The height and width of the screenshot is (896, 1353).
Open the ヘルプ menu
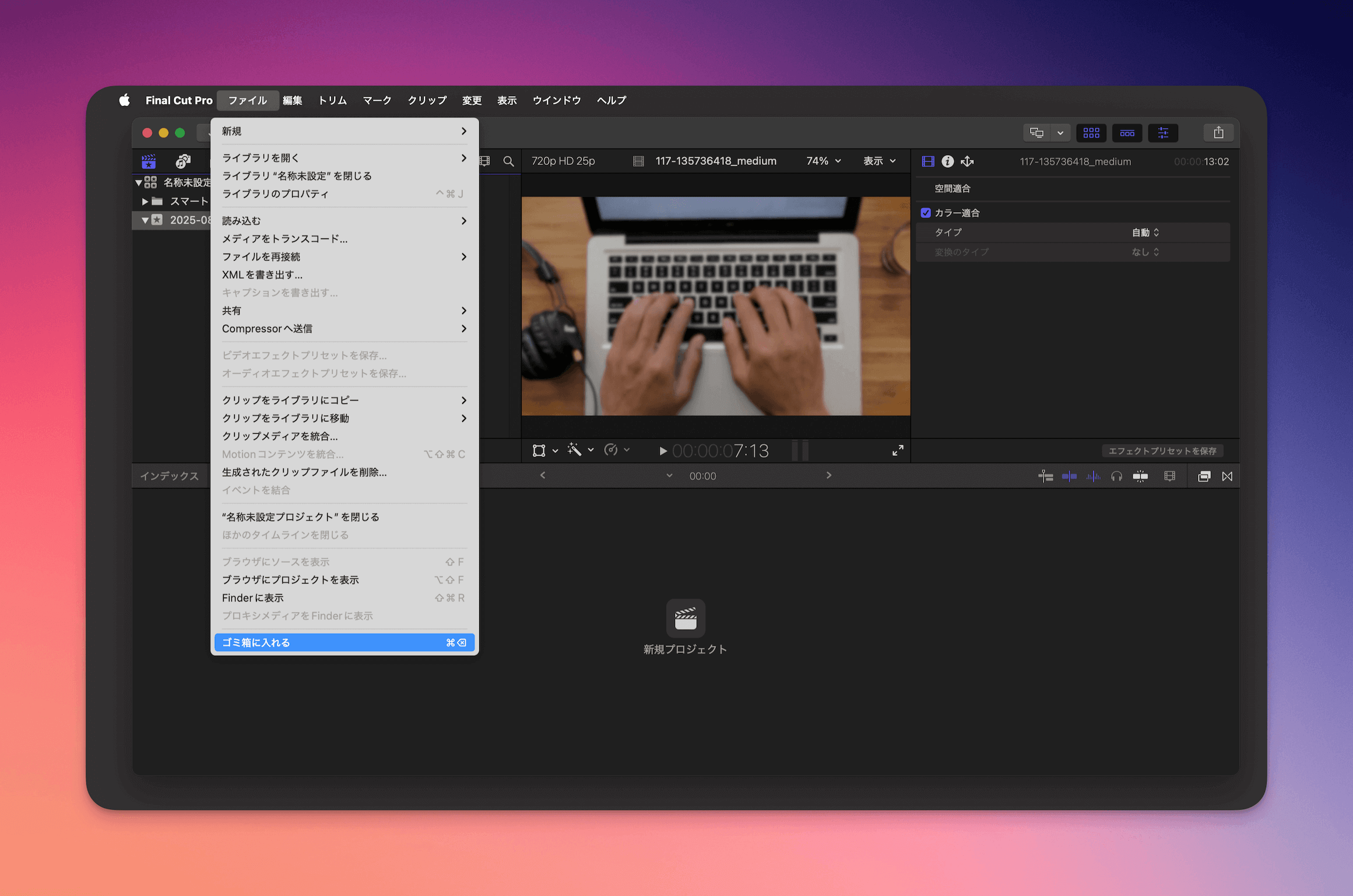(x=612, y=100)
